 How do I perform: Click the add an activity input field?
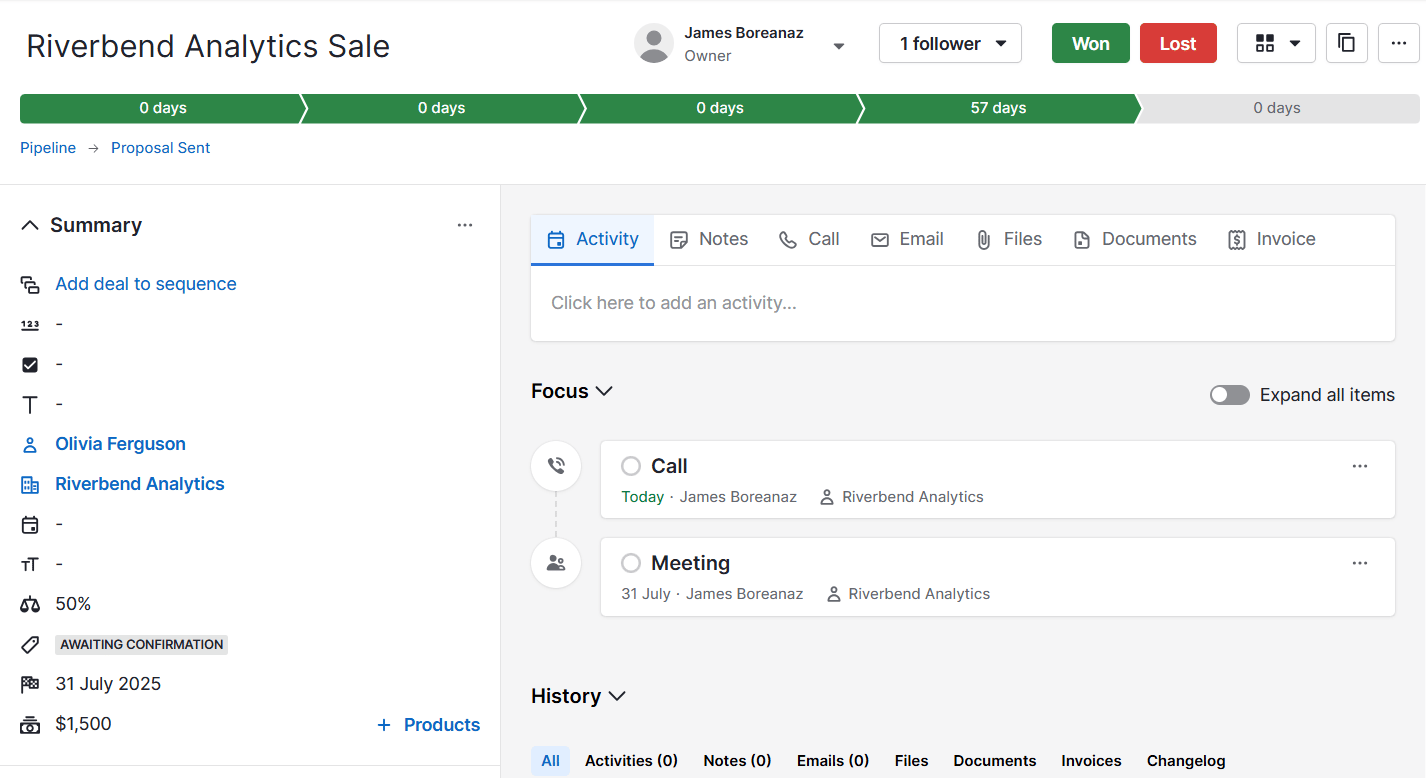tap(963, 303)
